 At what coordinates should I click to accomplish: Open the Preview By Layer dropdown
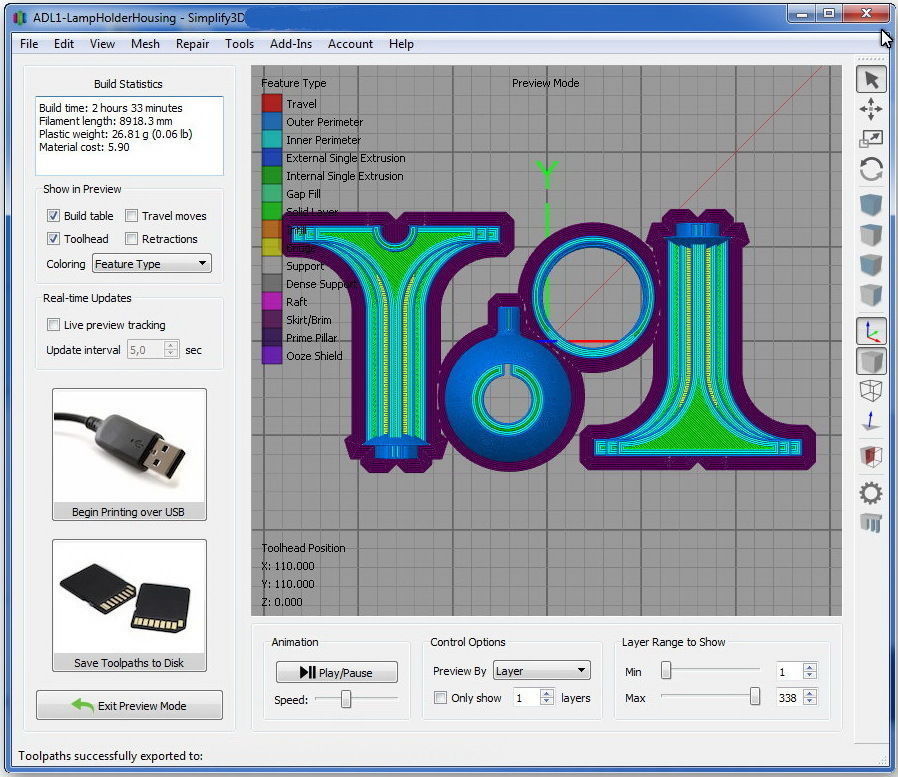coord(541,670)
